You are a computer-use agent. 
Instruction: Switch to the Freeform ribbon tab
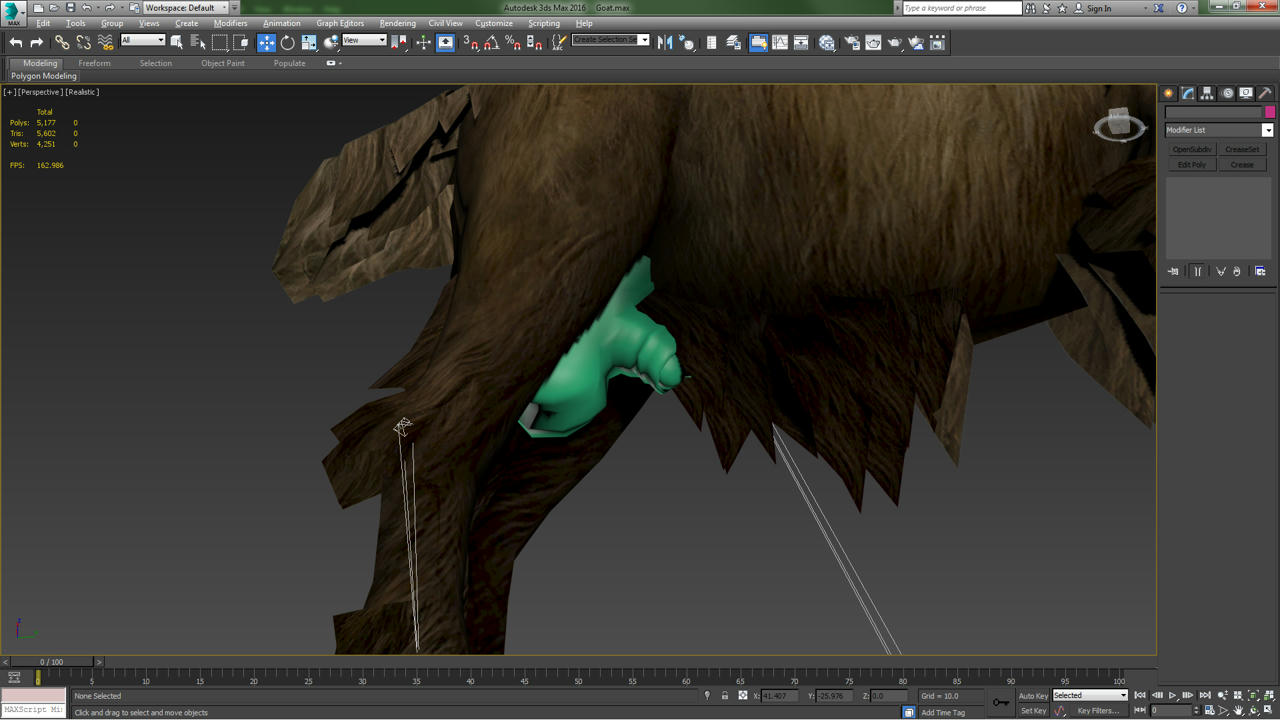pyautogui.click(x=95, y=63)
